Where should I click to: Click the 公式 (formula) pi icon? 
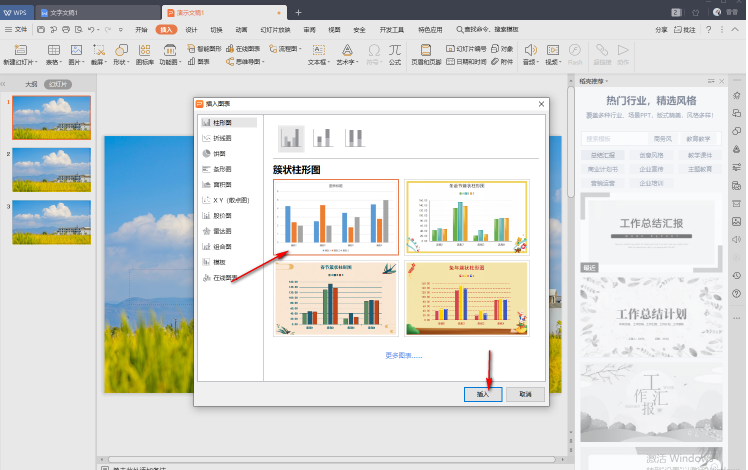tap(395, 49)
